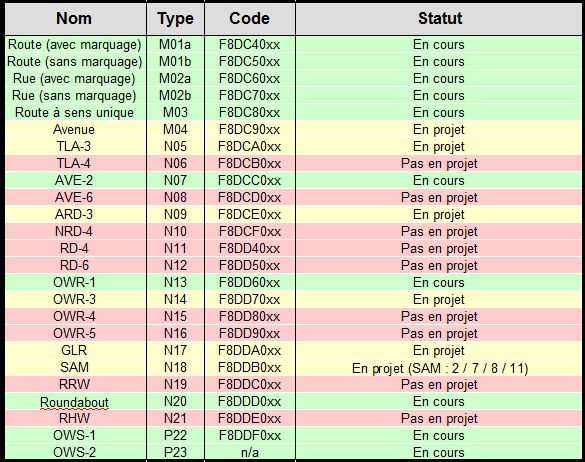Select the Type column header
The height and width of the screenshot is (462, 585).
(175, 19)
